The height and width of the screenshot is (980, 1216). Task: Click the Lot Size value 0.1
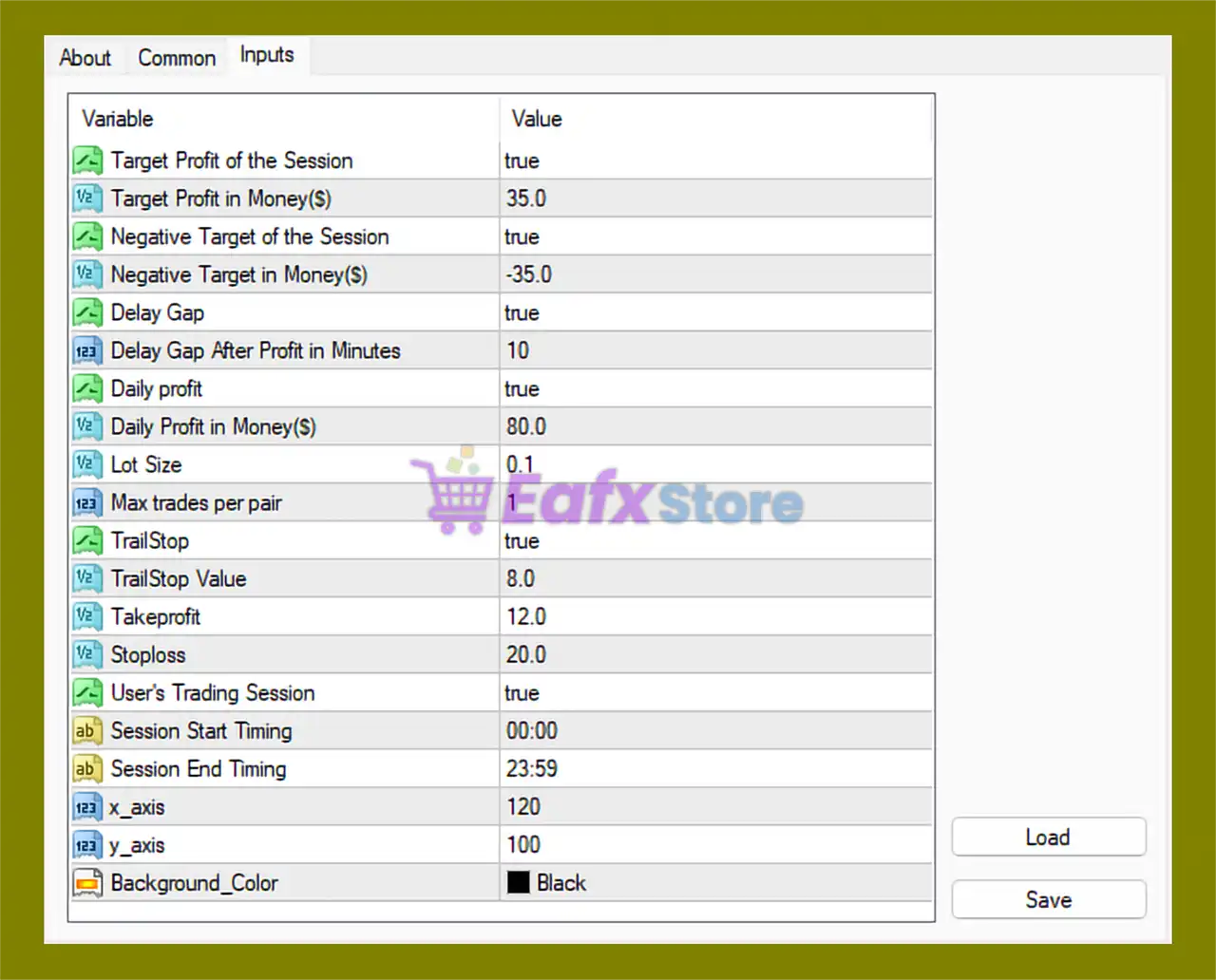(520, 464)
